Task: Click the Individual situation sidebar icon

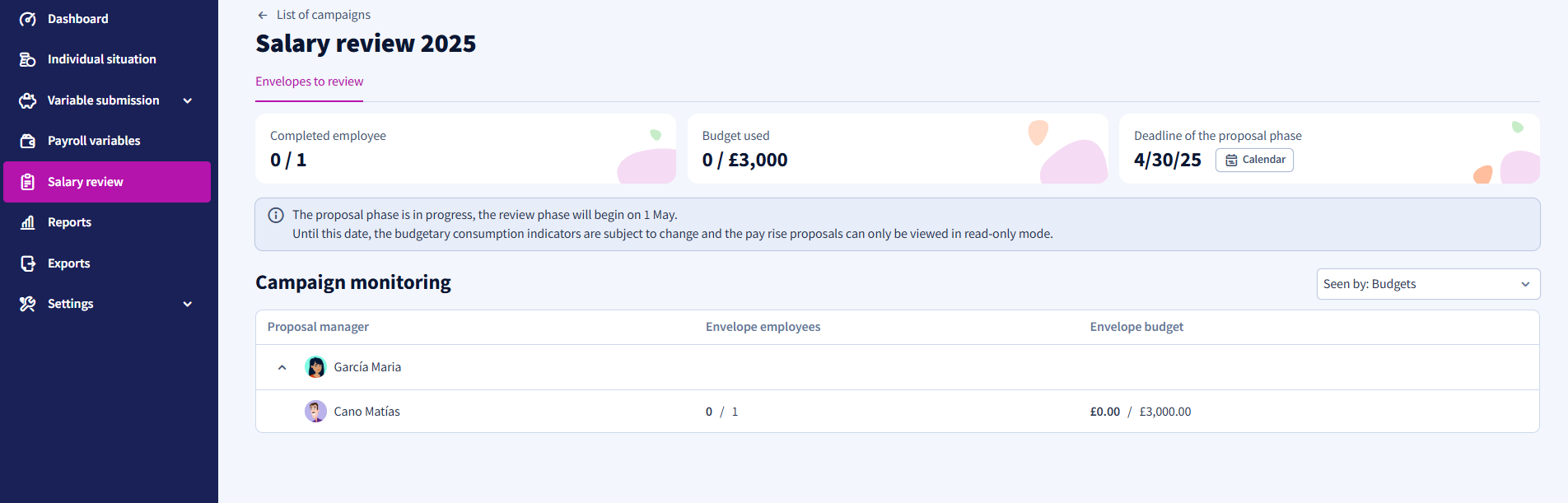Action: click(28, 59)
